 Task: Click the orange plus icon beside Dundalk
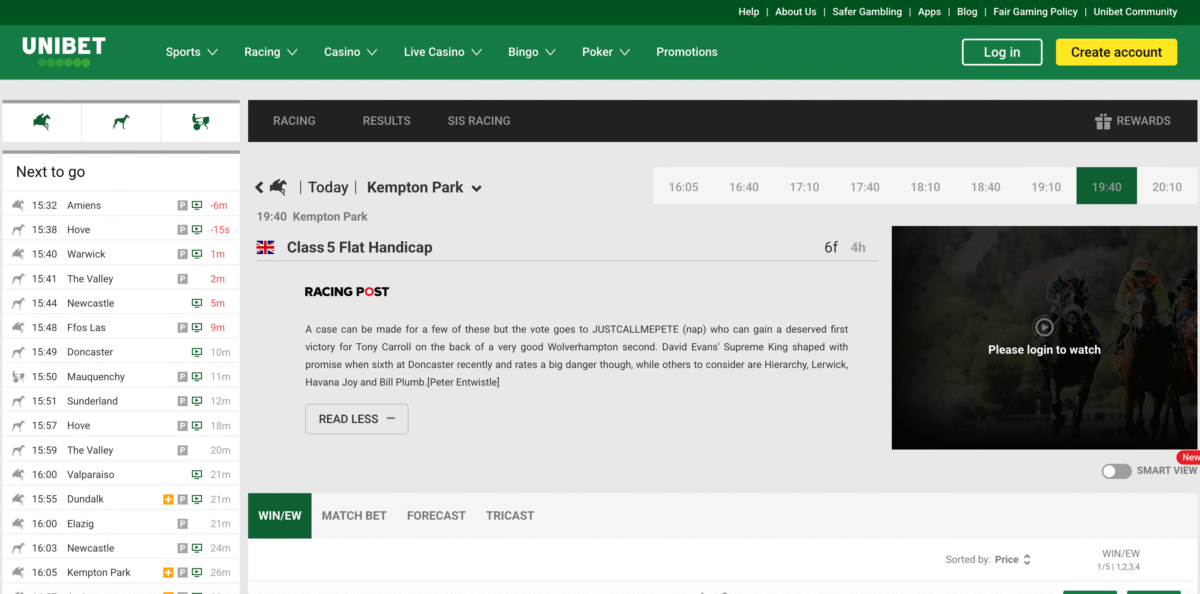168,499
